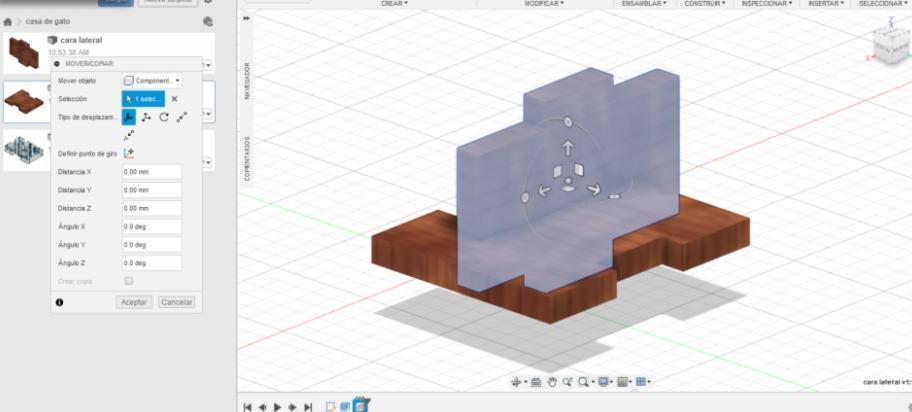This screenshot has width=912, height=412.
Task: Click the Ángulo X input field
Action: tap(152, 226)
